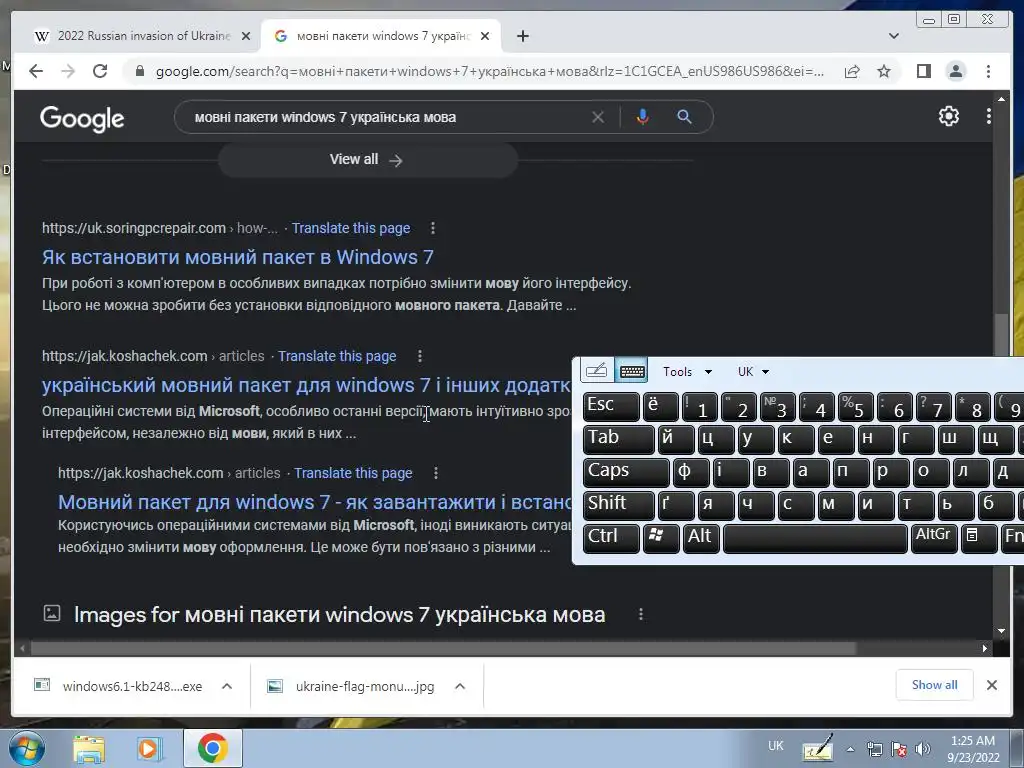
Task: Switch input panel to handwriting mode
Action: point(596,371)
